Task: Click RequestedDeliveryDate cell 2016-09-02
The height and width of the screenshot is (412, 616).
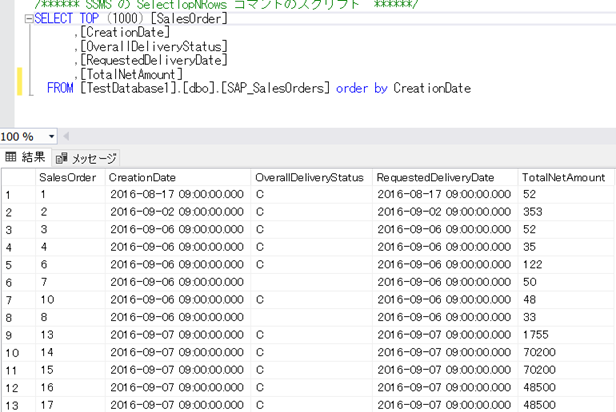Action: click(x=445, y=212)
